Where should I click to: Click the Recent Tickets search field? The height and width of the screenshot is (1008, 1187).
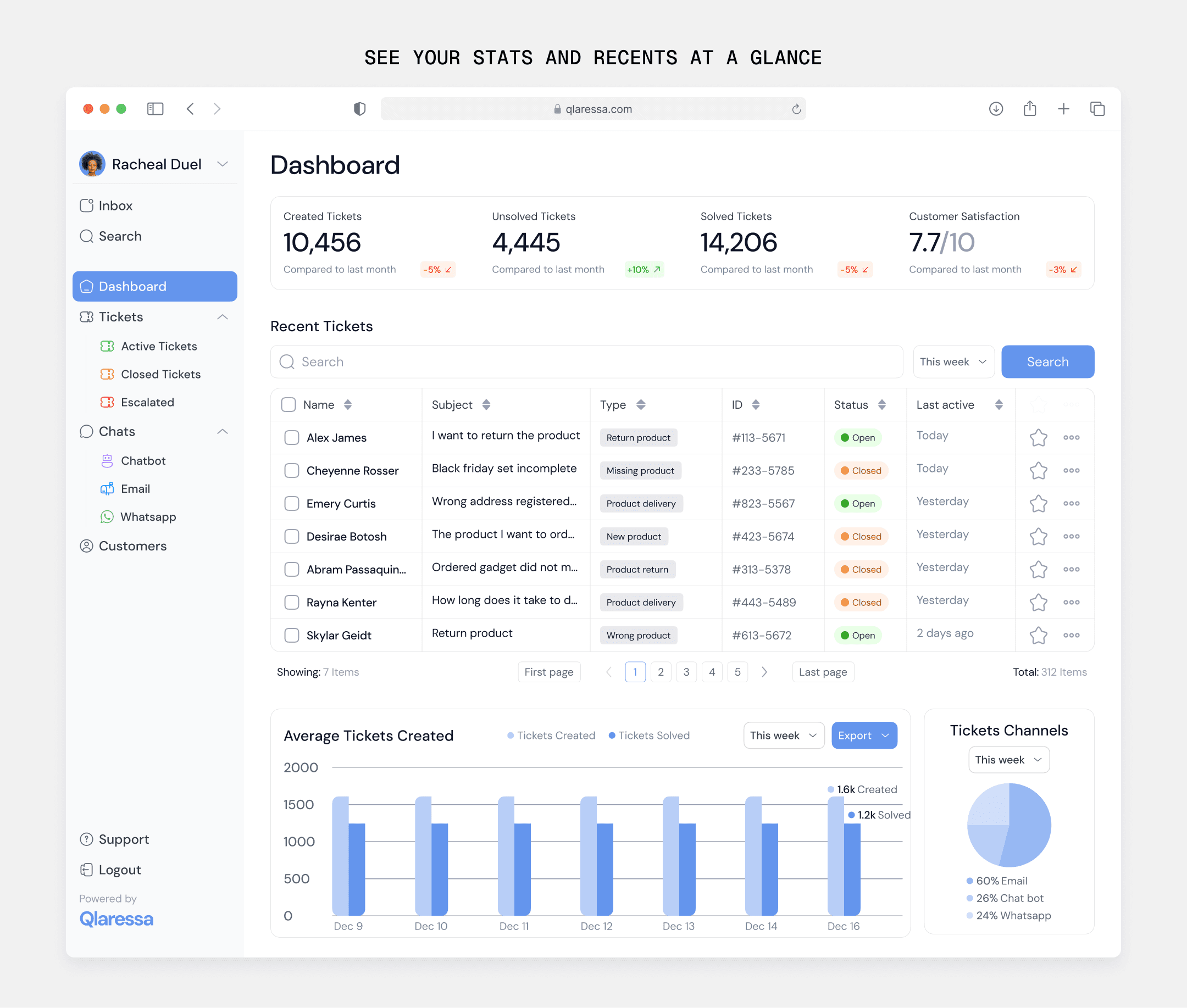click(586, 361)
